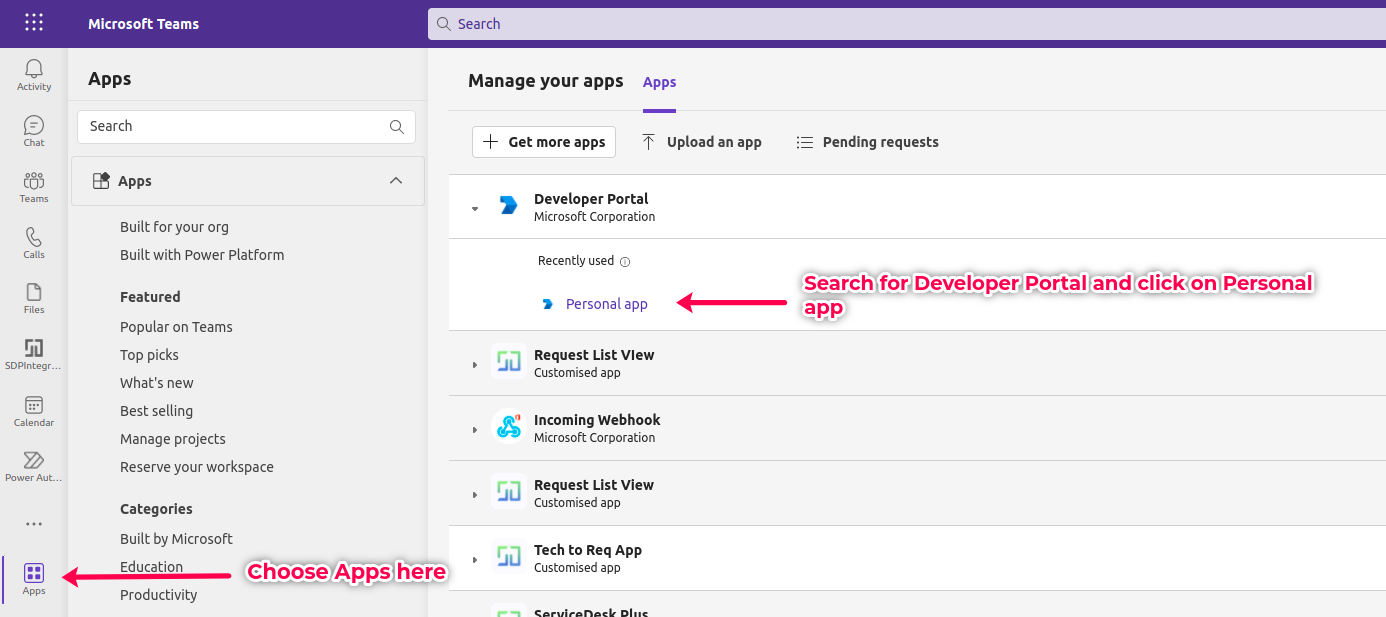This screenshot has width=1386, height=617.
Task: Open Built for your org category
Action: point(174,227)
